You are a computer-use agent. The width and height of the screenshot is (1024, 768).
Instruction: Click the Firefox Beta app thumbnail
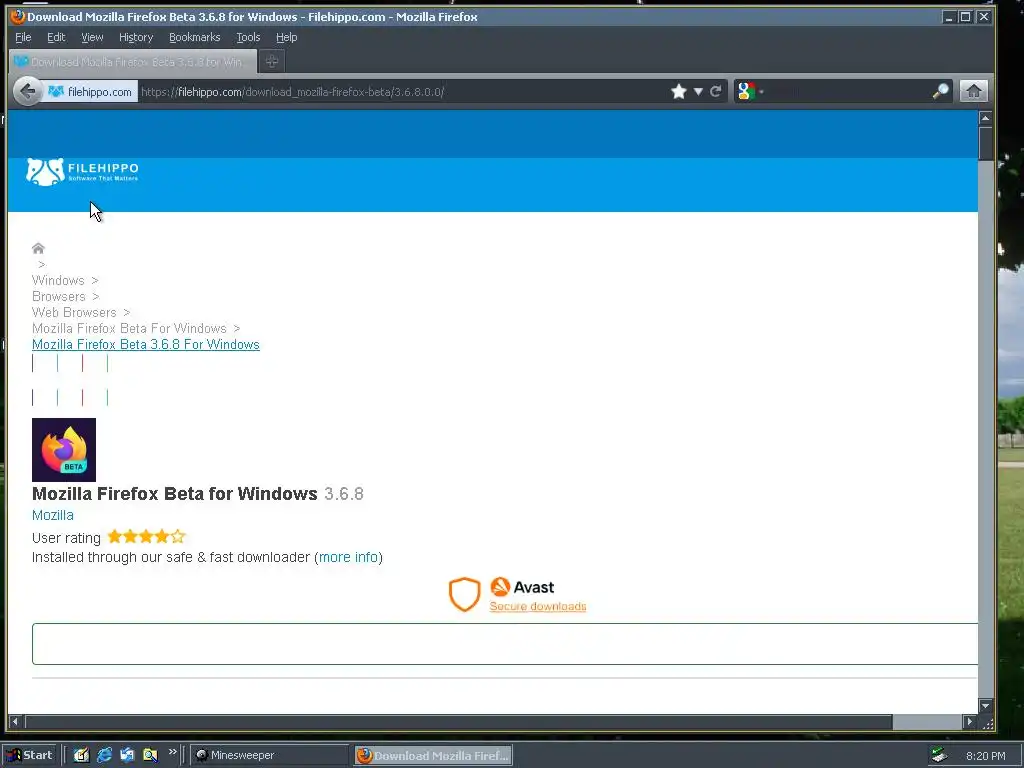click(64, 450)
